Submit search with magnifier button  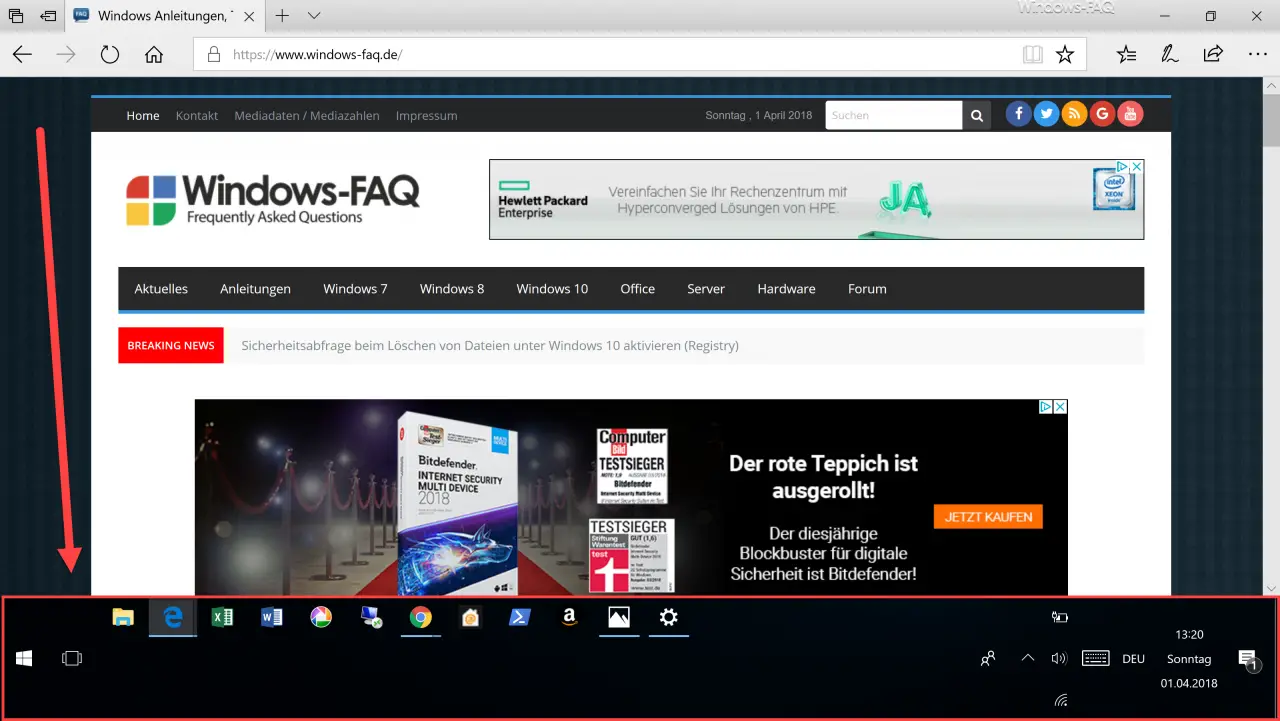click(977, 115)
